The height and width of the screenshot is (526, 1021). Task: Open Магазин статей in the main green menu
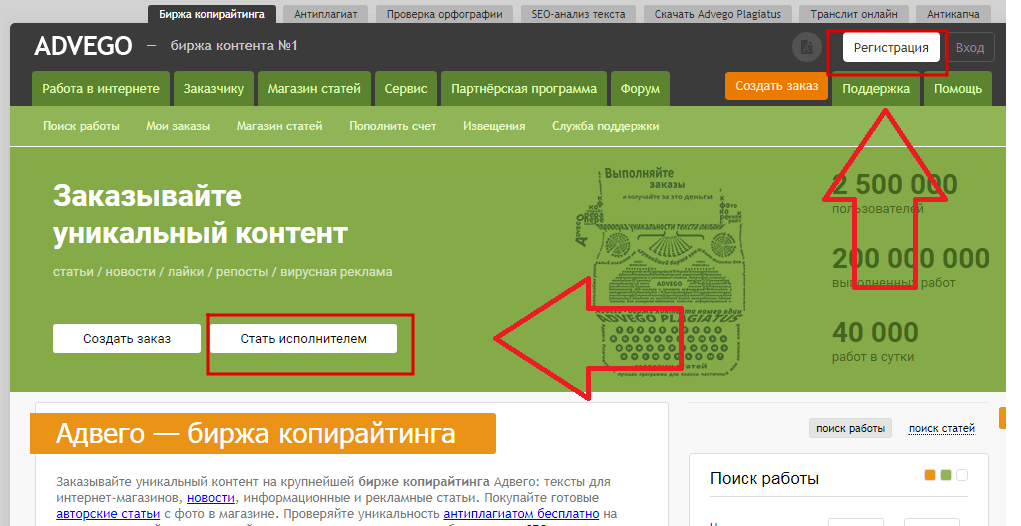314,89
